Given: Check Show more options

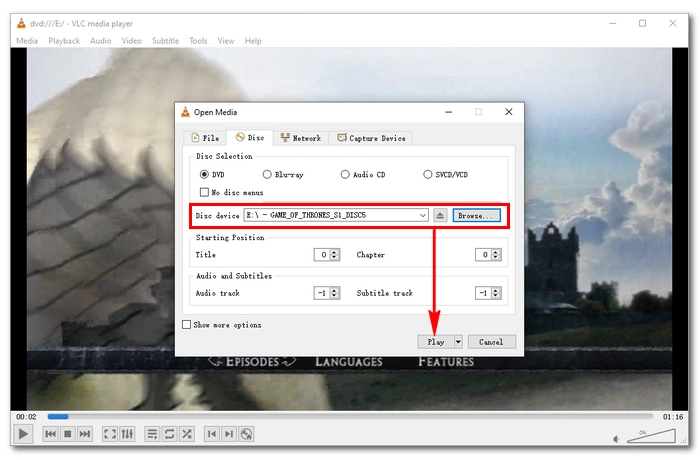Looking at the screenshot, I should coord(187,325).
